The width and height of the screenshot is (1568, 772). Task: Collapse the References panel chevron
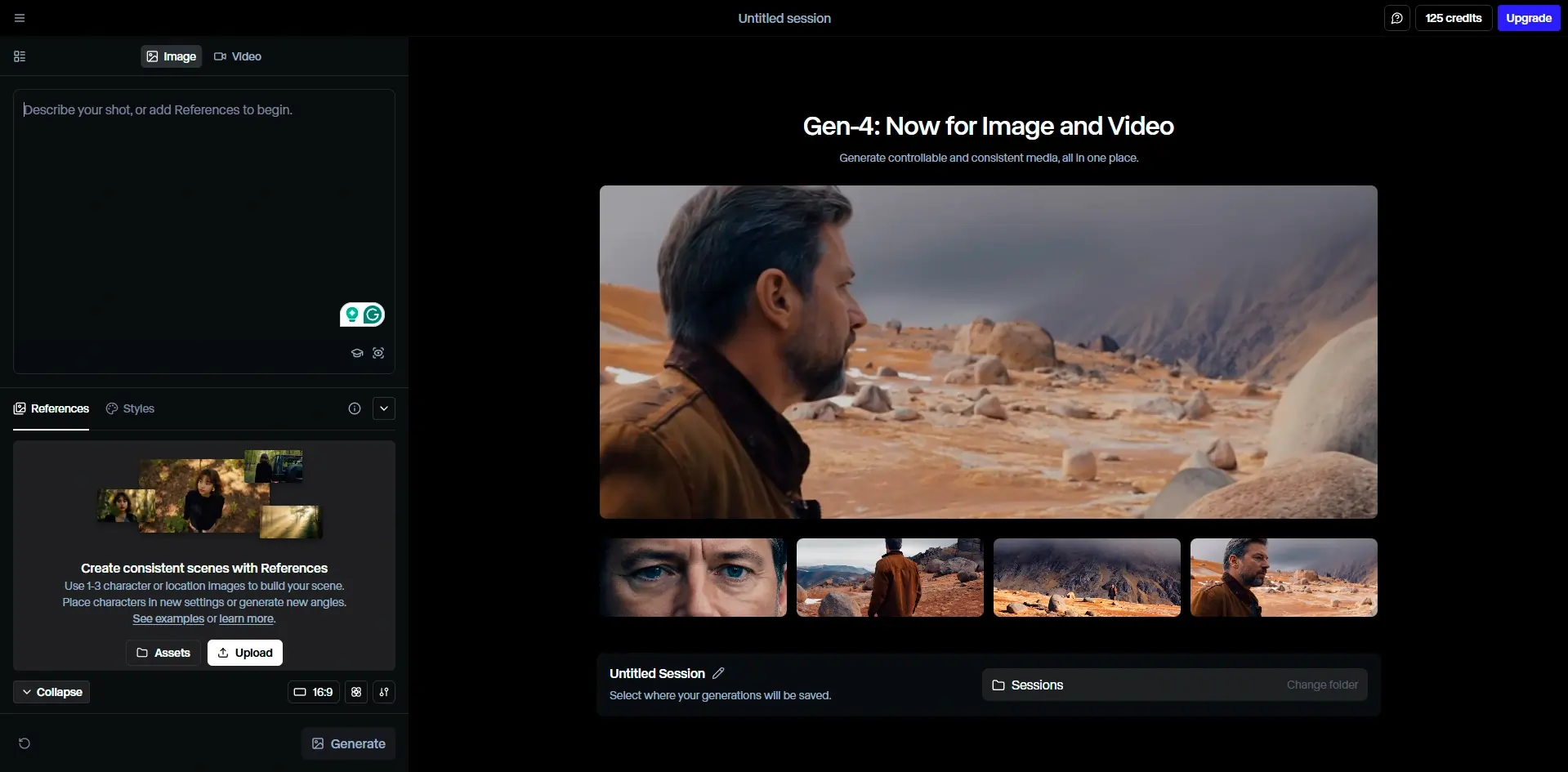(384, 408)
